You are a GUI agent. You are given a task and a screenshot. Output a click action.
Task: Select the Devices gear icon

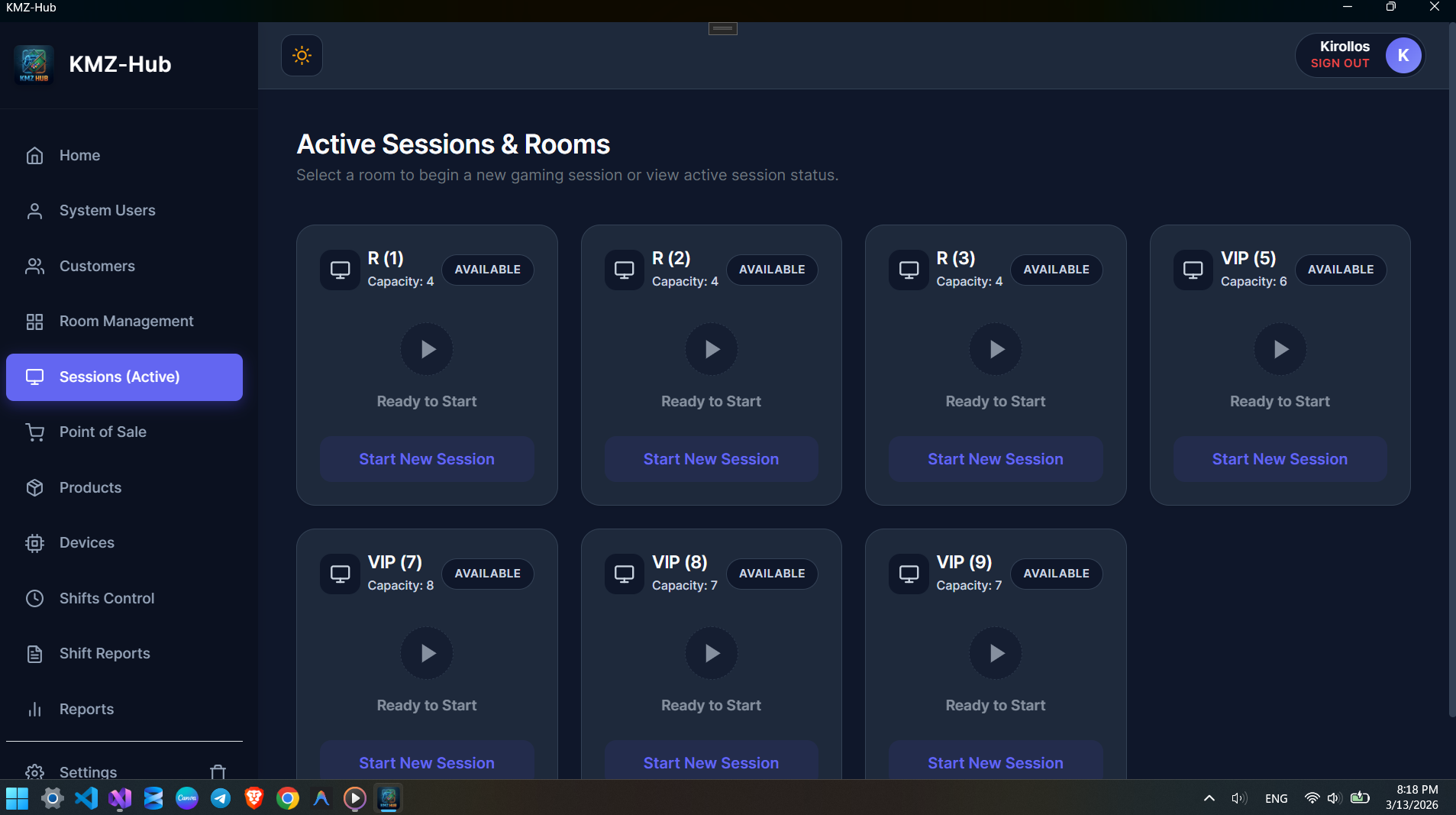point(35,542)
